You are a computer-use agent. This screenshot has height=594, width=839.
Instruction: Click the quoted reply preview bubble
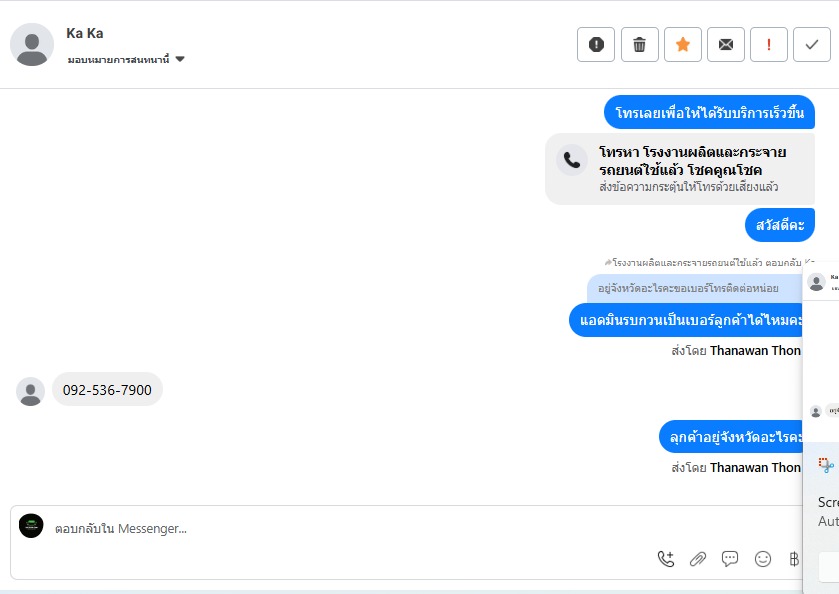coord(695,288)
